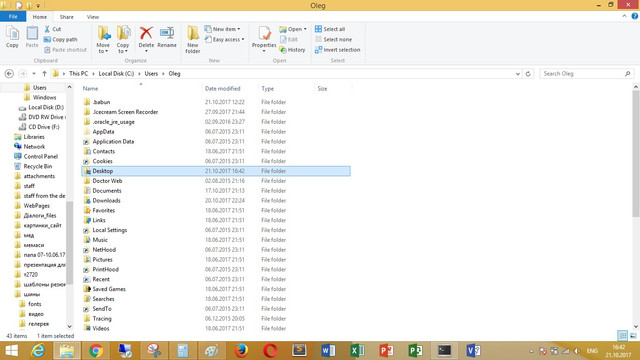640x360 pixels.
Task: Click Users in the address bar
Action: (151, 73)
